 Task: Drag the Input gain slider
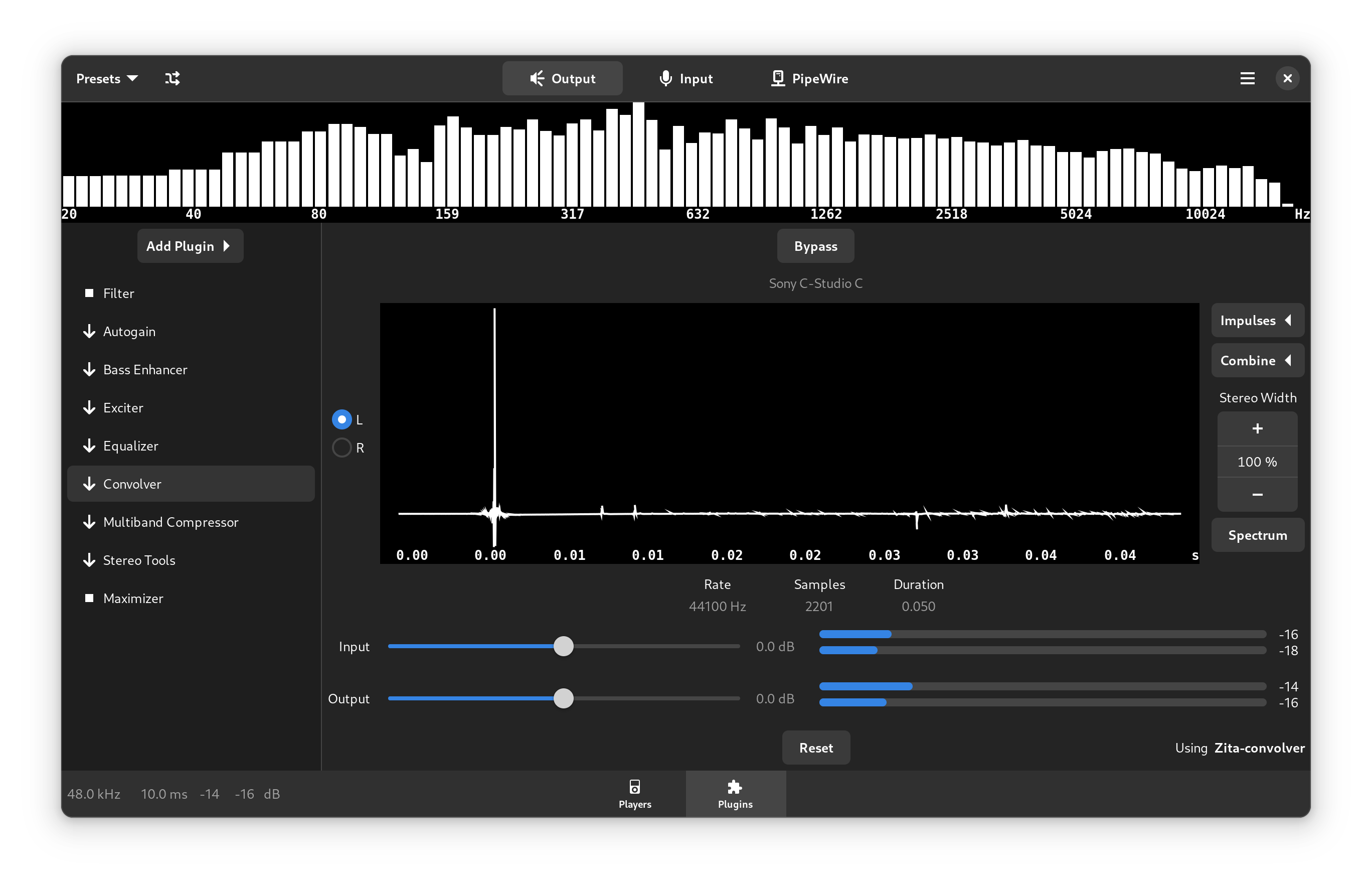click(563, 645)
